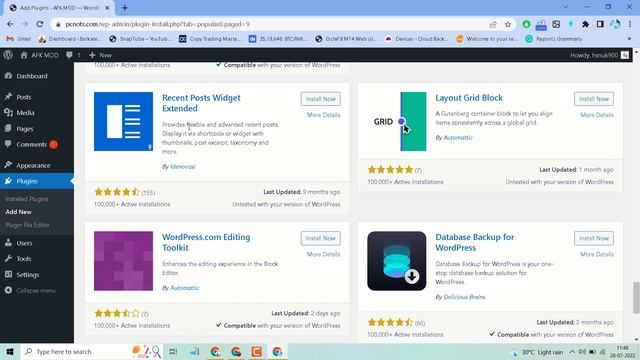This screenshot has height=360, width=640.
Task: Open author Delicious Brains link
Action: (x=464, y=297)
